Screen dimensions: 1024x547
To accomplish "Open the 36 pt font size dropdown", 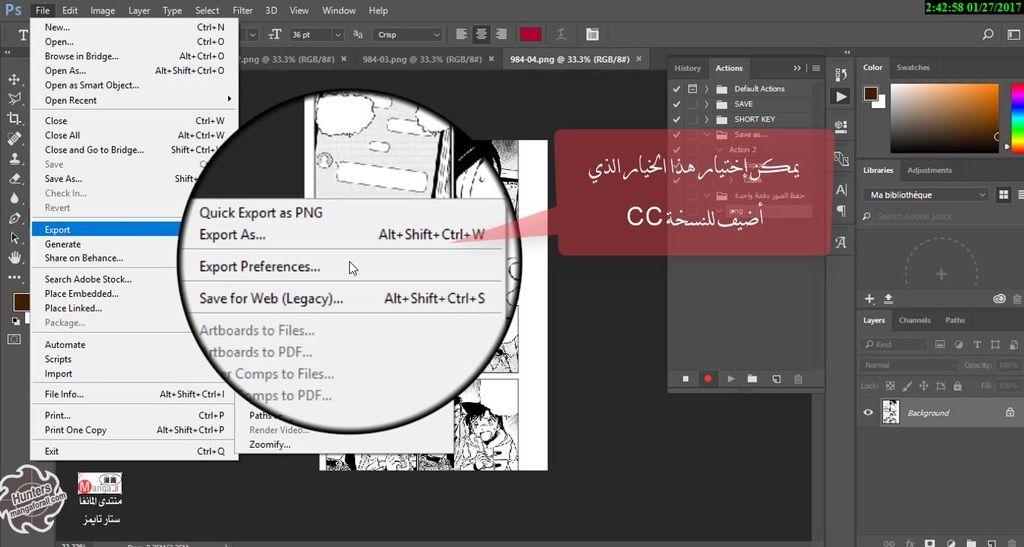I will coord(338,35).
